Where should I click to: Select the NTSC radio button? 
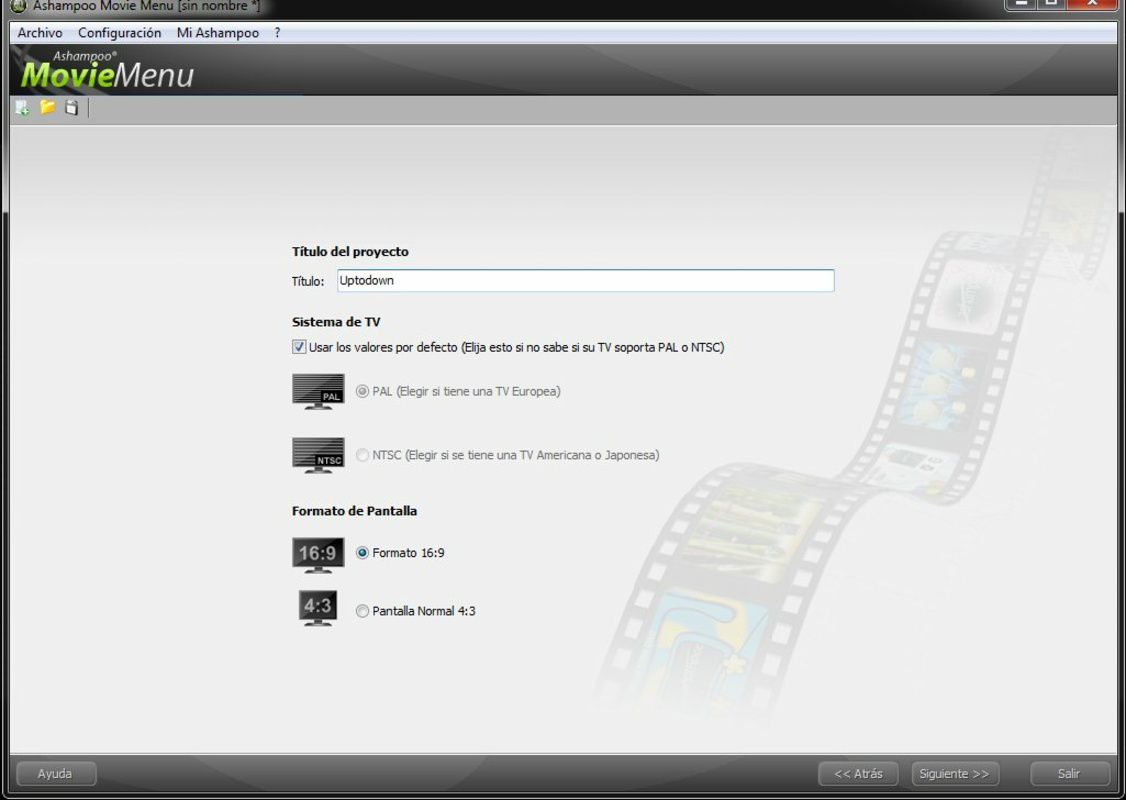362,455
